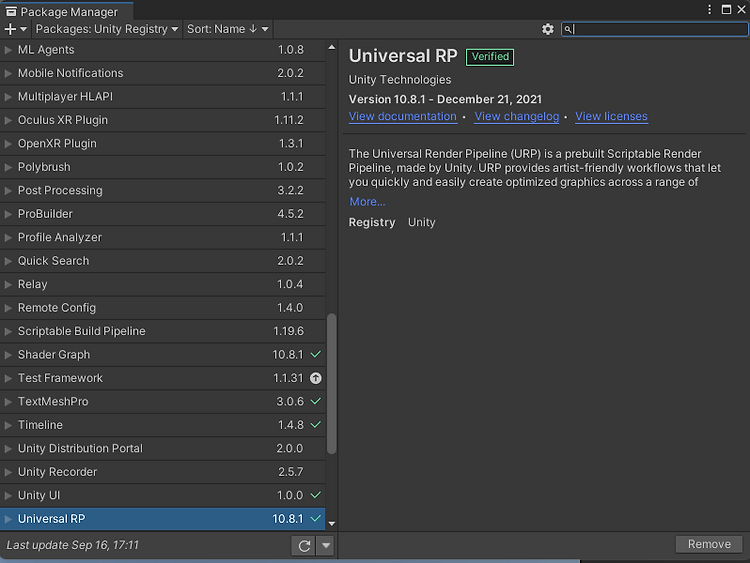Click the Timeline installed checkmark
Viewport: 750px width, 563px height.
(x=316, y=425)
